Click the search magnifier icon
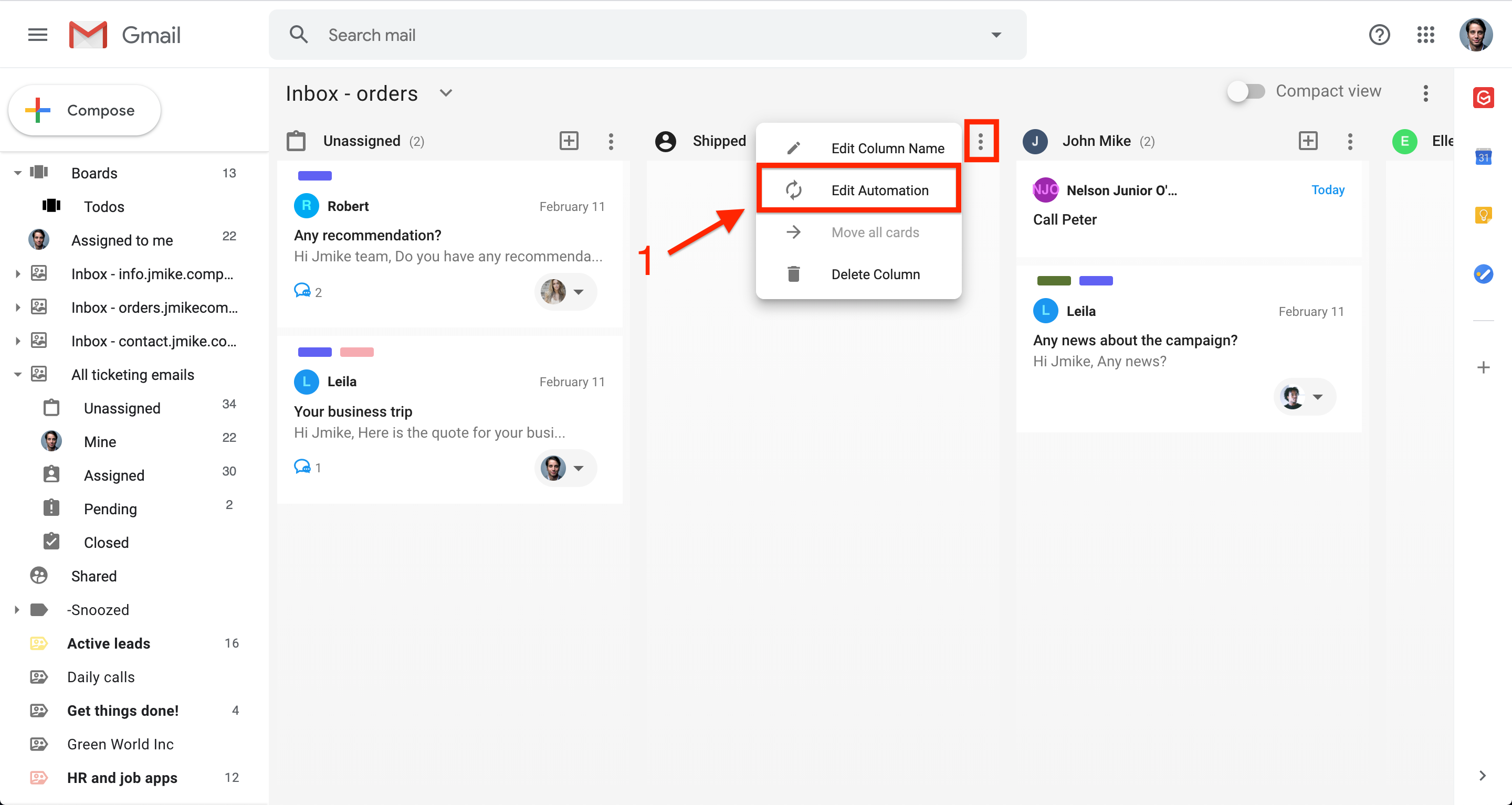The image size is (1512, 805). tap(299, 35)
